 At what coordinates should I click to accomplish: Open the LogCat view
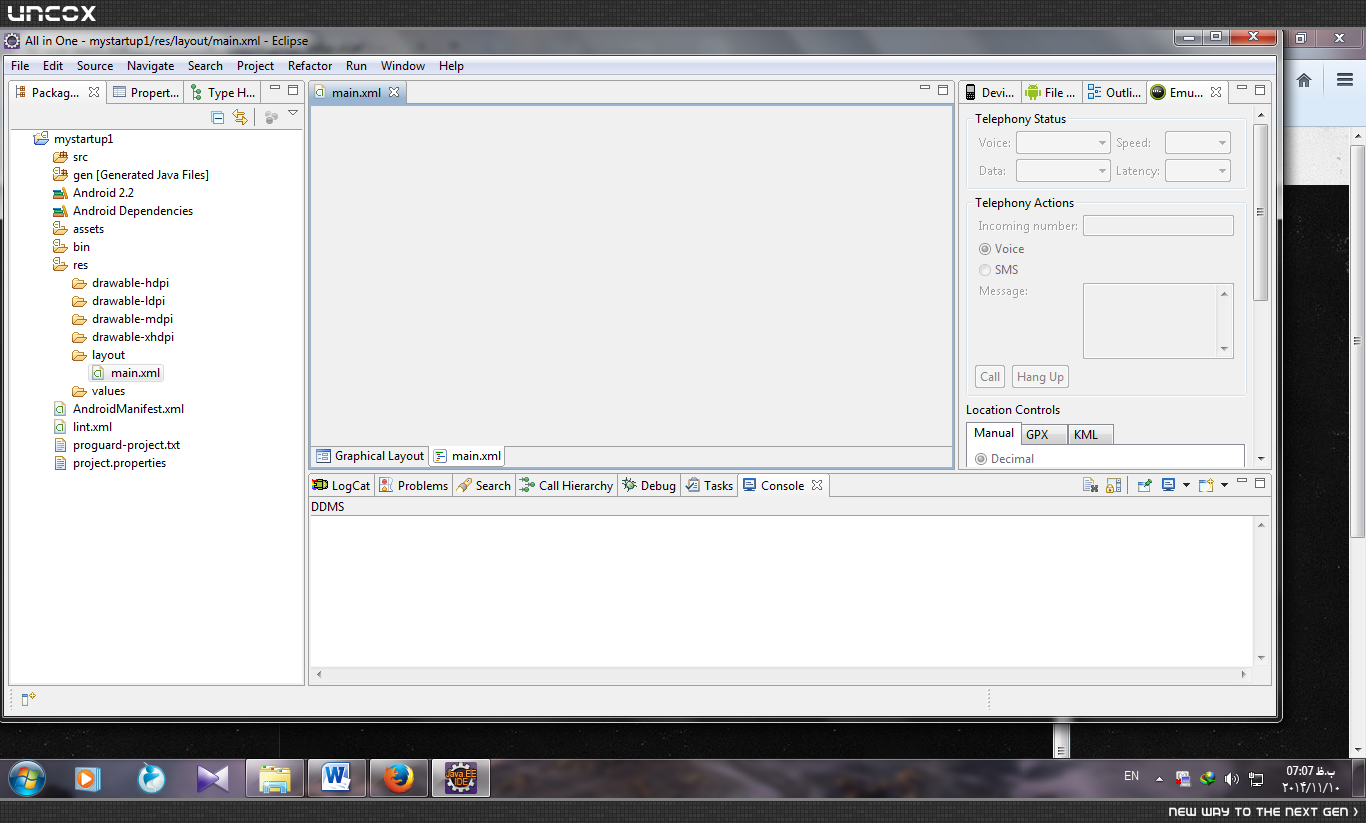342,486
